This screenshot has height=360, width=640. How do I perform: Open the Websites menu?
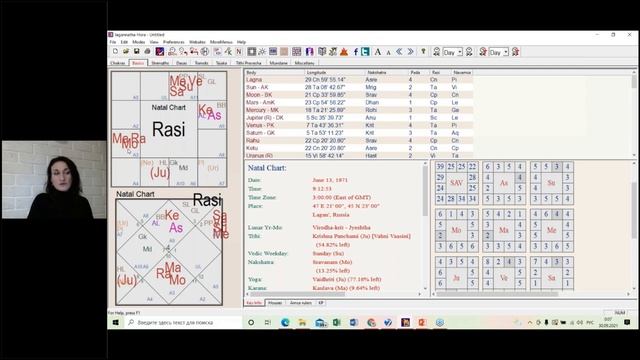click(197, 42)
